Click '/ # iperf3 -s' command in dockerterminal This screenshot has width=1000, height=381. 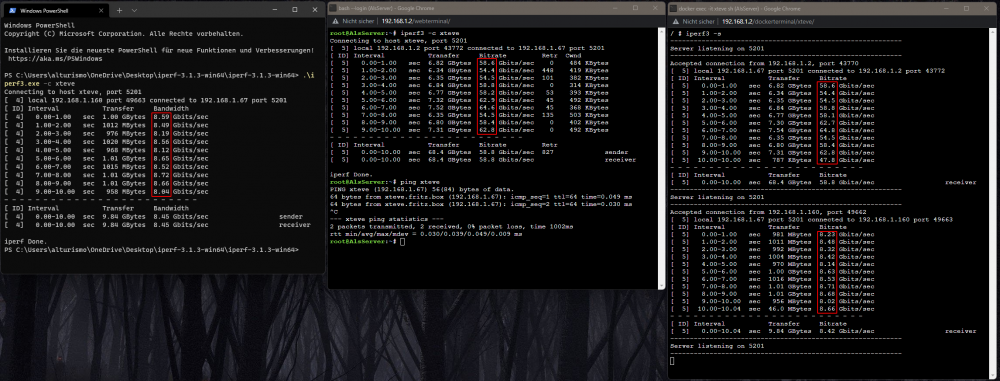696,33
